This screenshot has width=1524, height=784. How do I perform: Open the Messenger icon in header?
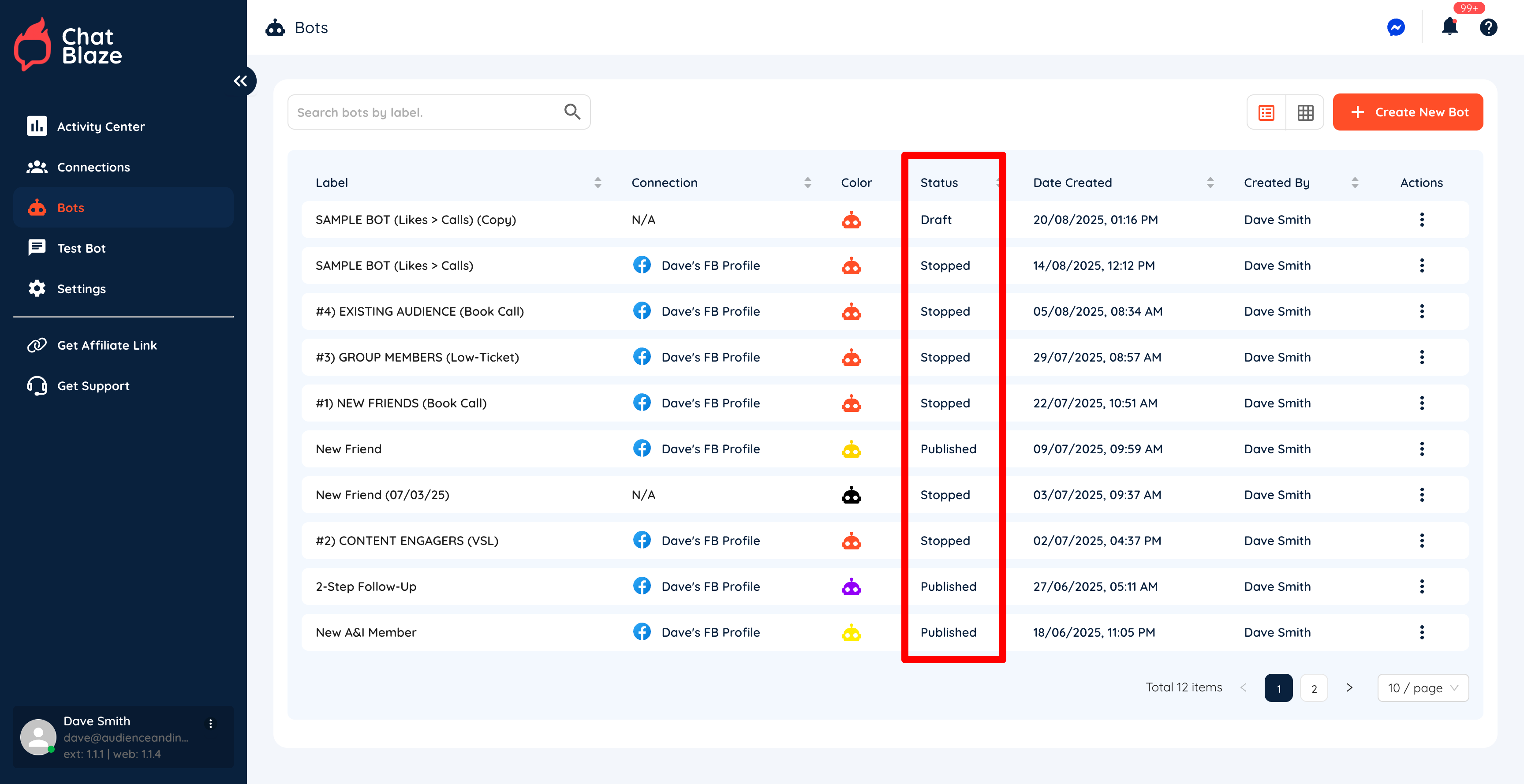point(1396,28)
